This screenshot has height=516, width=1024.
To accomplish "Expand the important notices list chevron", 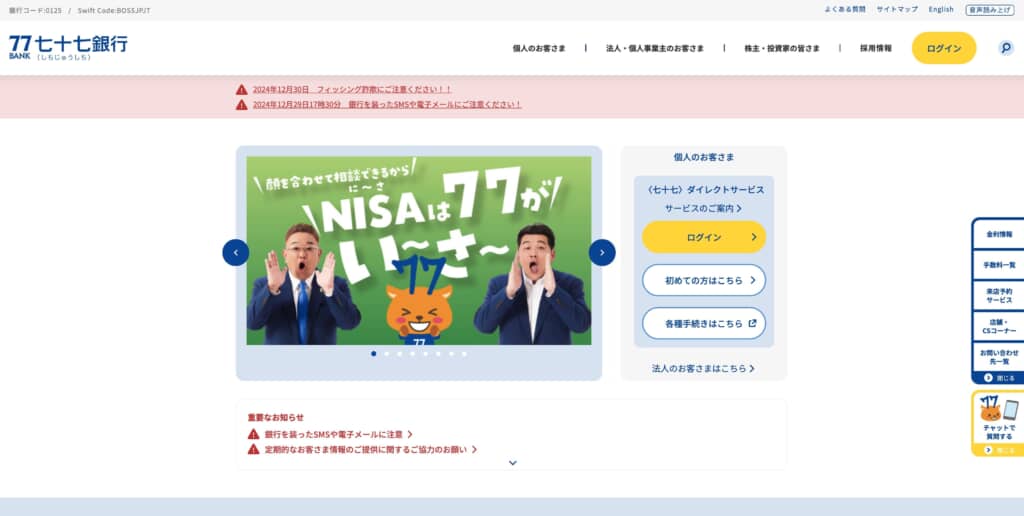I will (513, 462).
